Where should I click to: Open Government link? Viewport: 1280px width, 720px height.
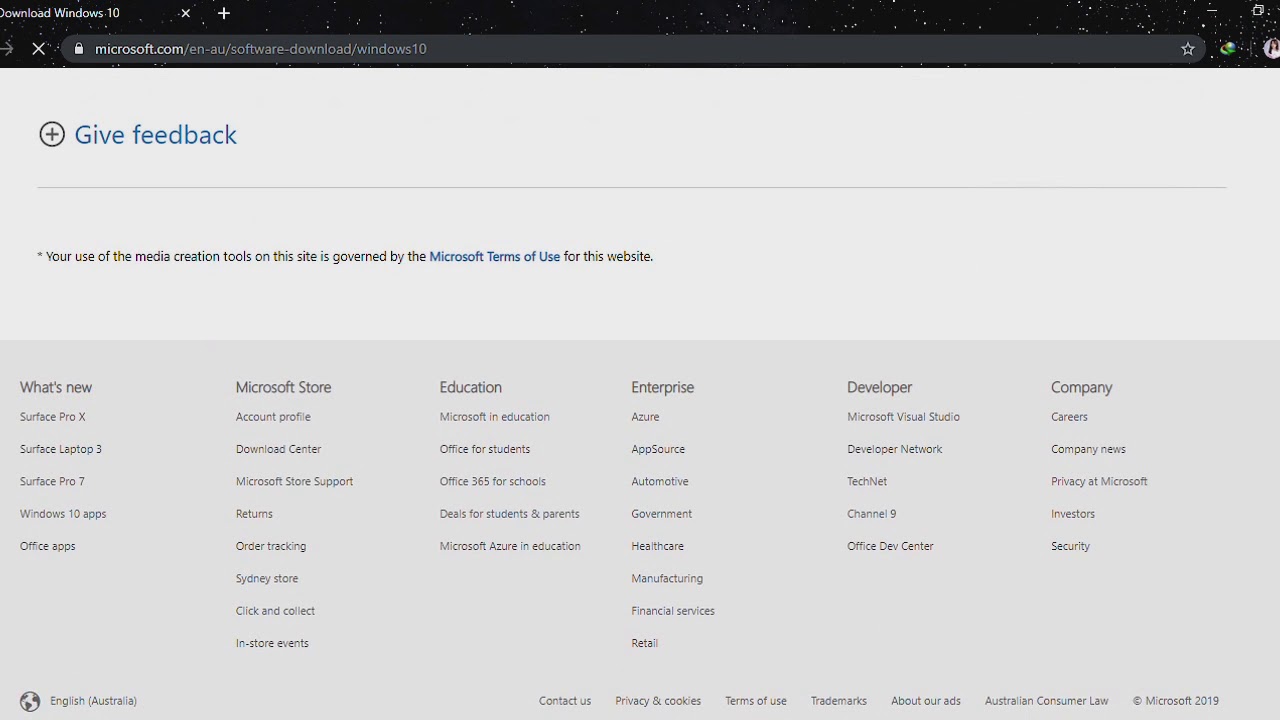click(x=662, y=514)
